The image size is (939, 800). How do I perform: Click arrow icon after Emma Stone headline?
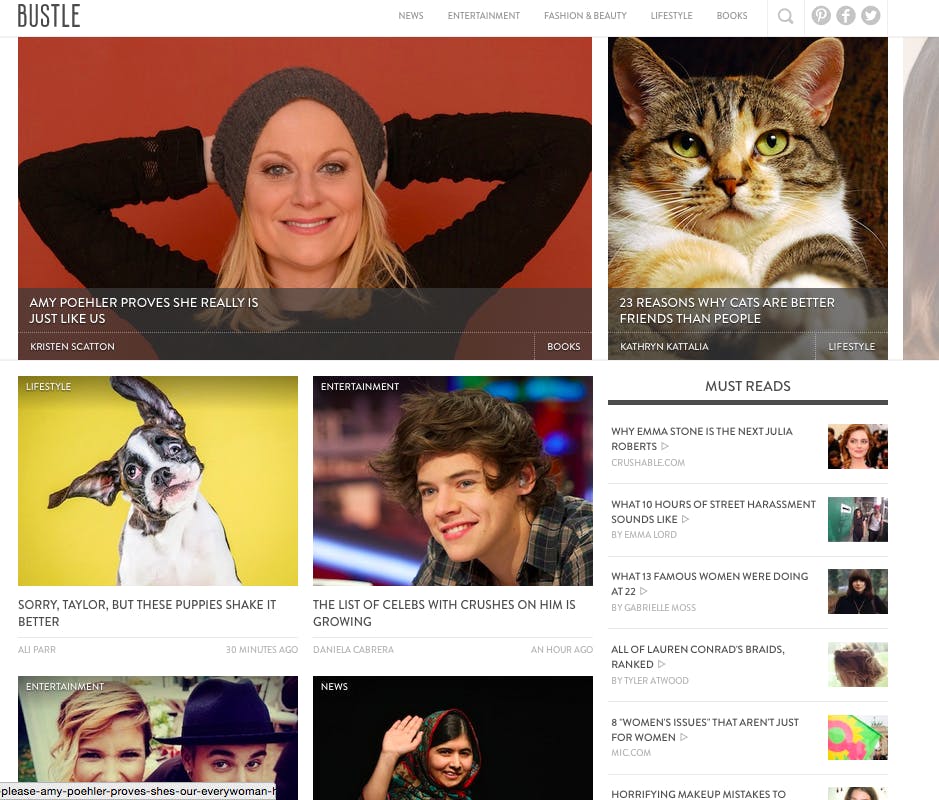point(665,447)
